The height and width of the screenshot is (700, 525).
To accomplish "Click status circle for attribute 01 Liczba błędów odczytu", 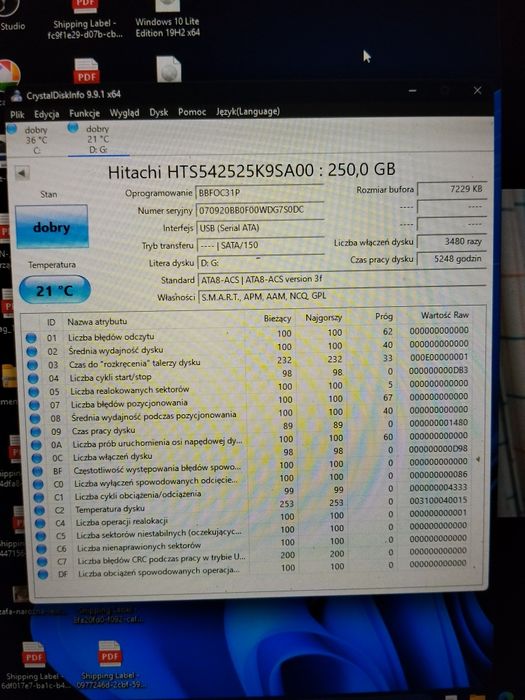I will tap(31, 338).
